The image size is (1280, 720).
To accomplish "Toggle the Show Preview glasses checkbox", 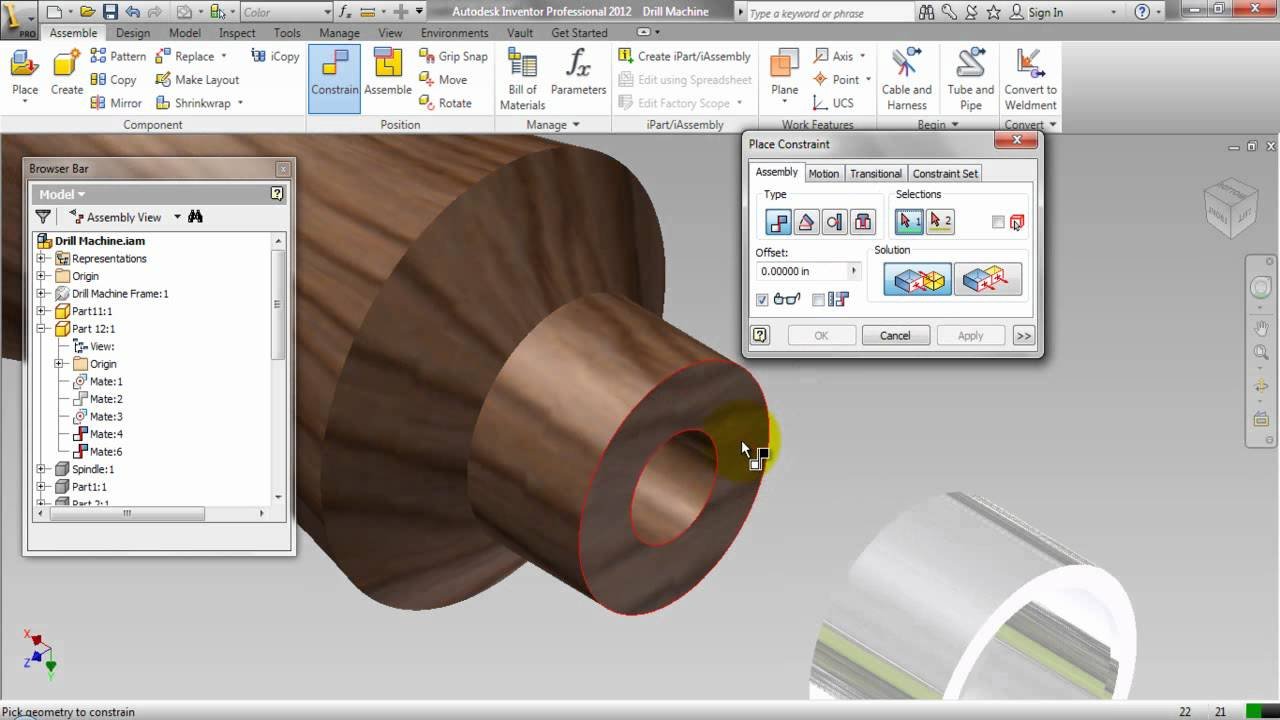I will (x=762, y=300).
